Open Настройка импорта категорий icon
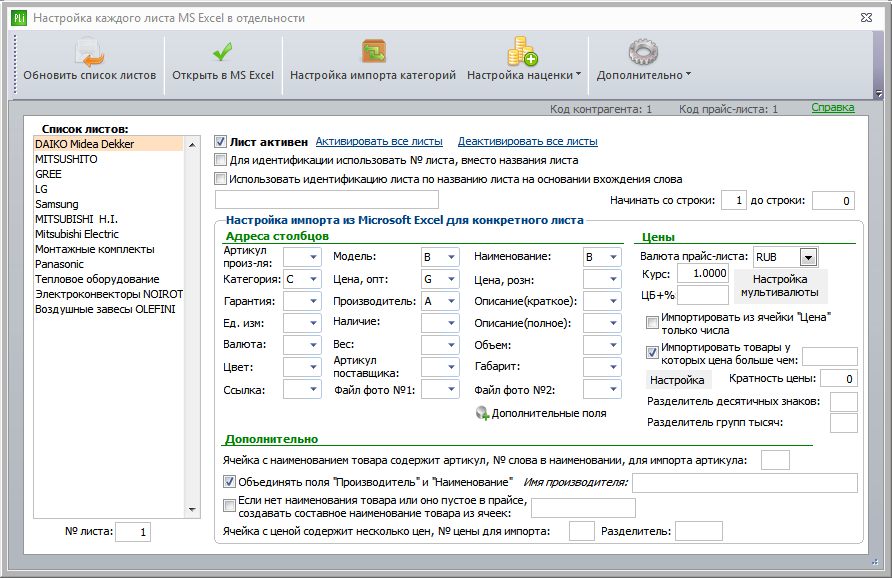The height and width of the screenshot is (578, 892). click(373, 52)
